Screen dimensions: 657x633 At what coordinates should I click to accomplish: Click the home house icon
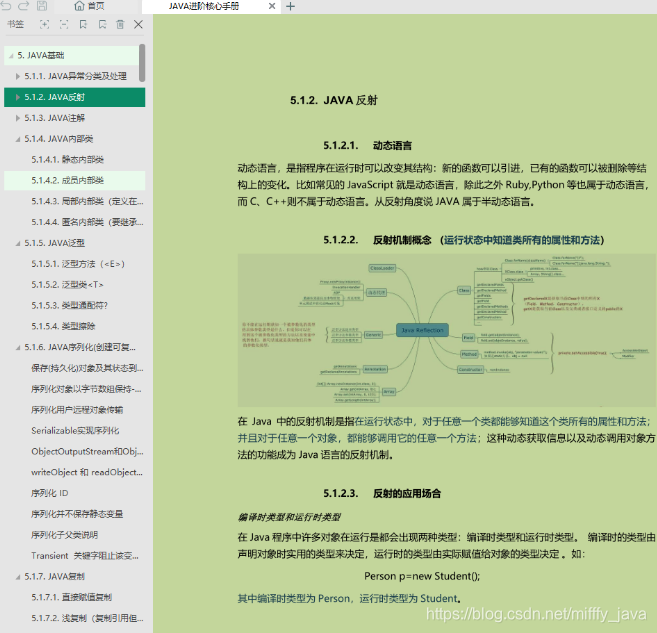pos(79,6)
